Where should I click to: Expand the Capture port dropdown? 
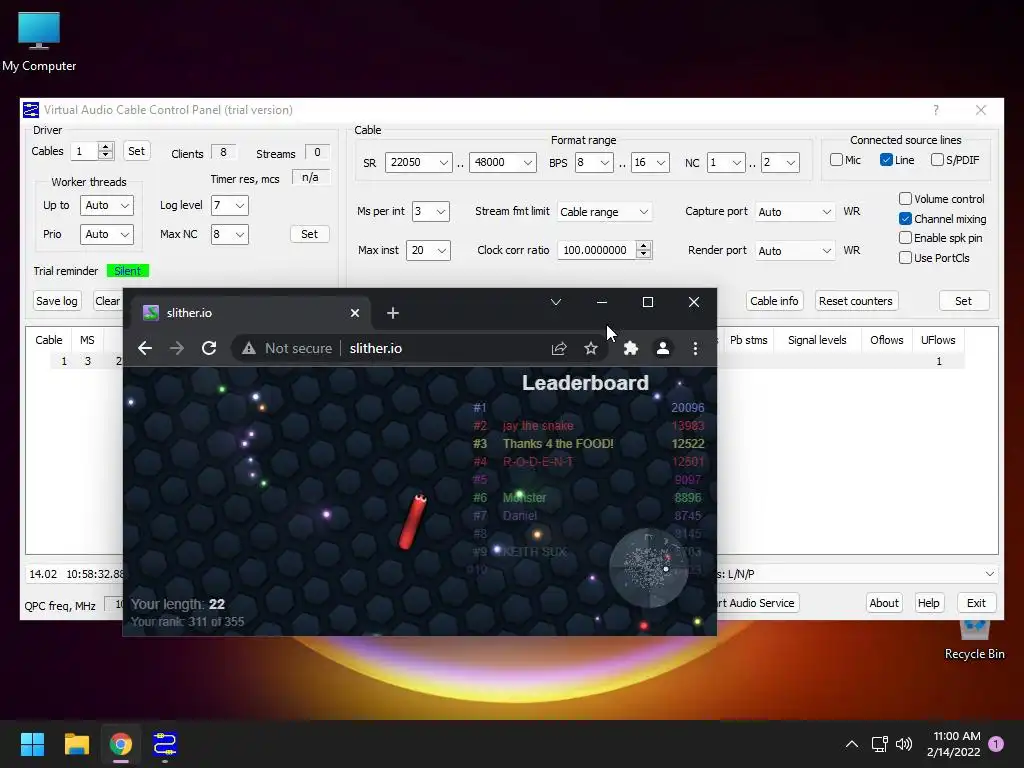(795, 212)
